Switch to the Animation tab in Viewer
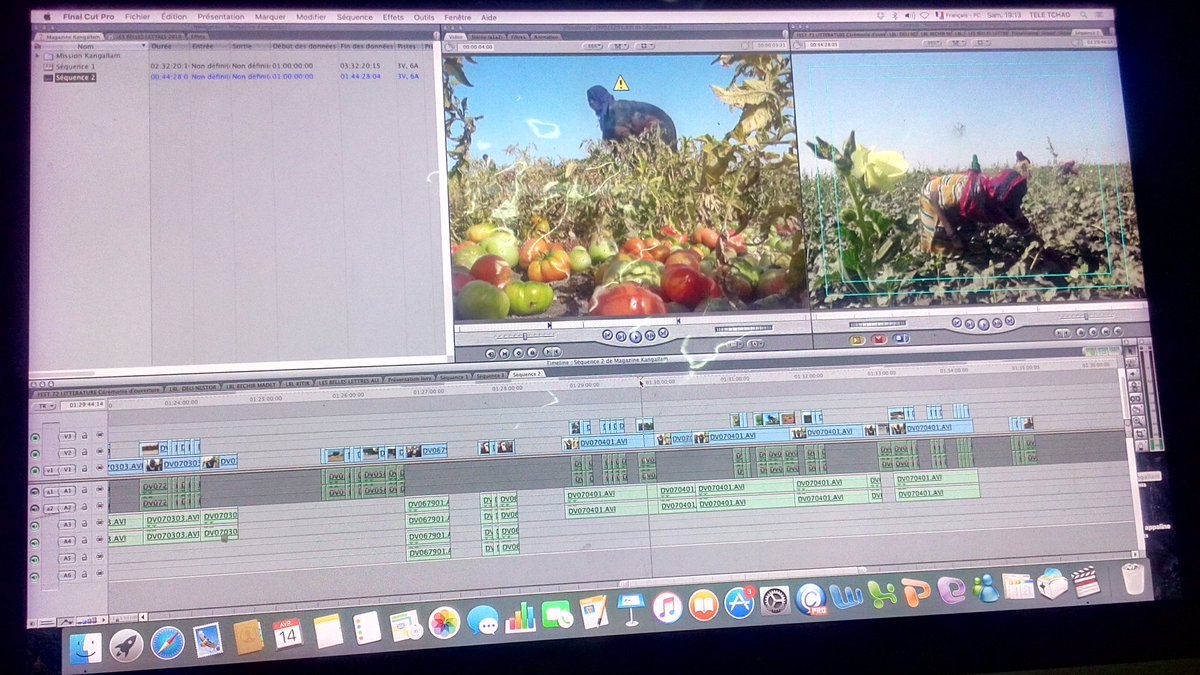The image size is (1200, 675). (x=547, y=37)
